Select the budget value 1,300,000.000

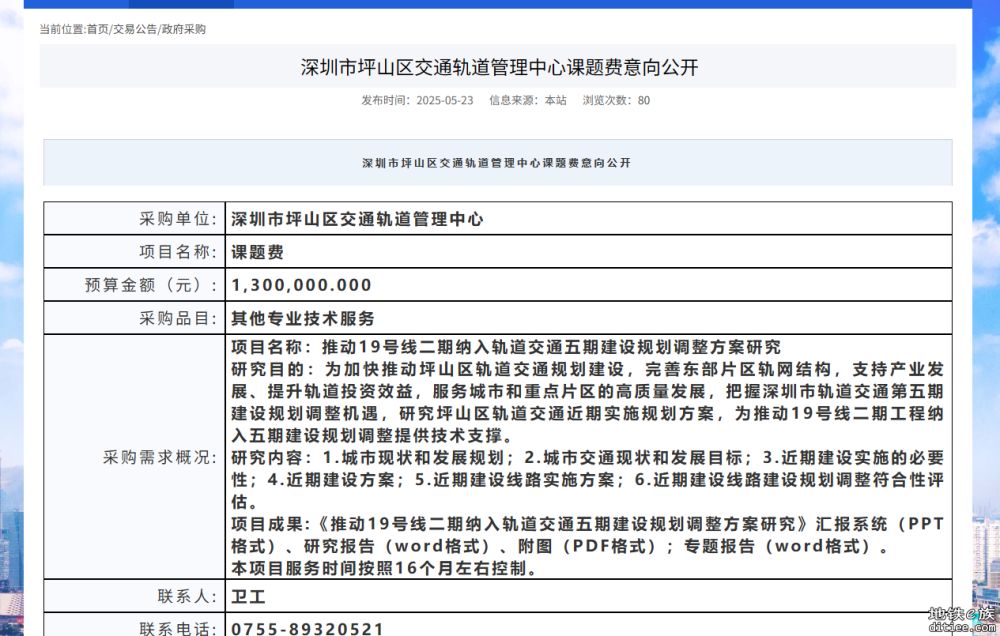coord(301,285)
